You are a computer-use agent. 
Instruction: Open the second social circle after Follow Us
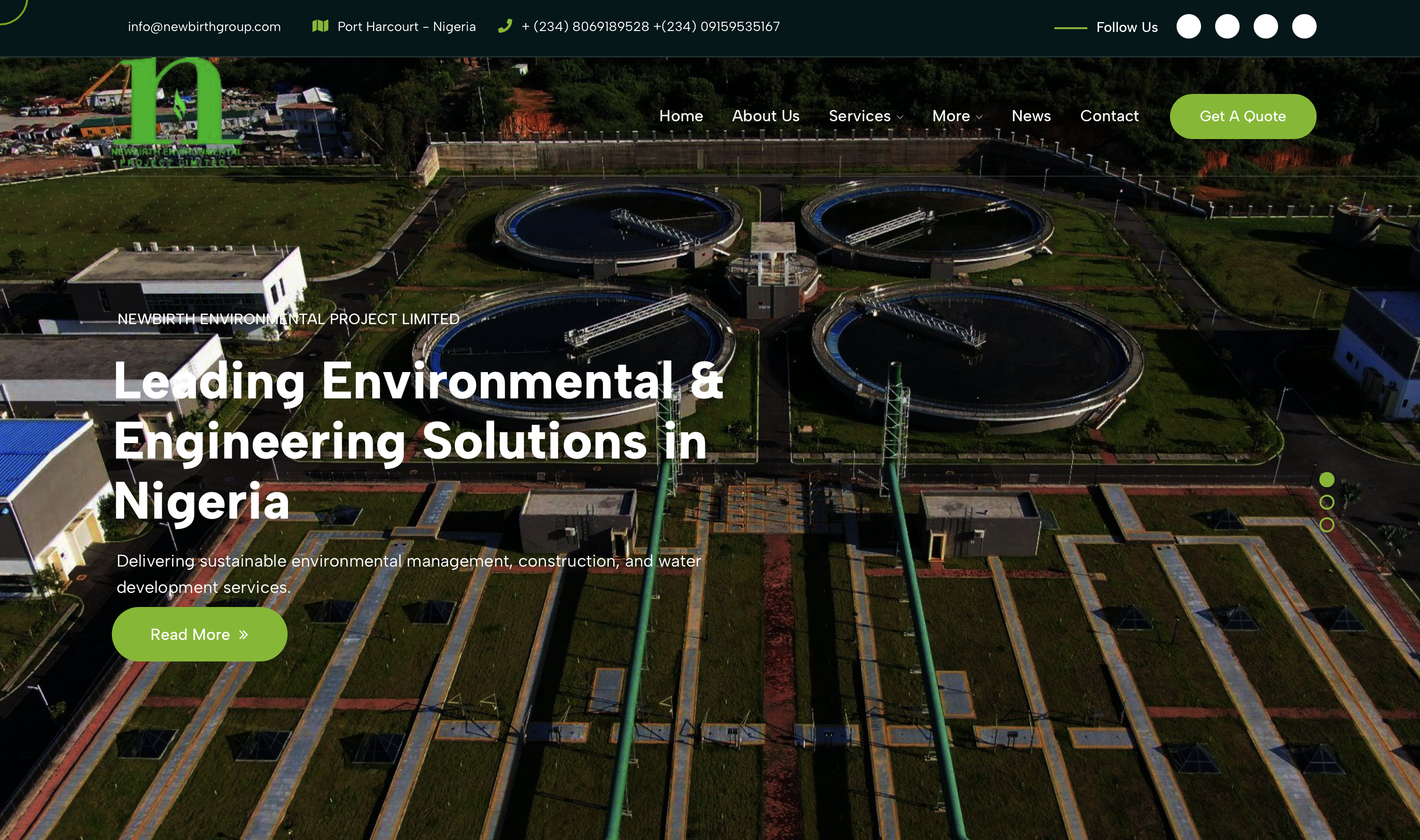click(x=1227, y=27)
